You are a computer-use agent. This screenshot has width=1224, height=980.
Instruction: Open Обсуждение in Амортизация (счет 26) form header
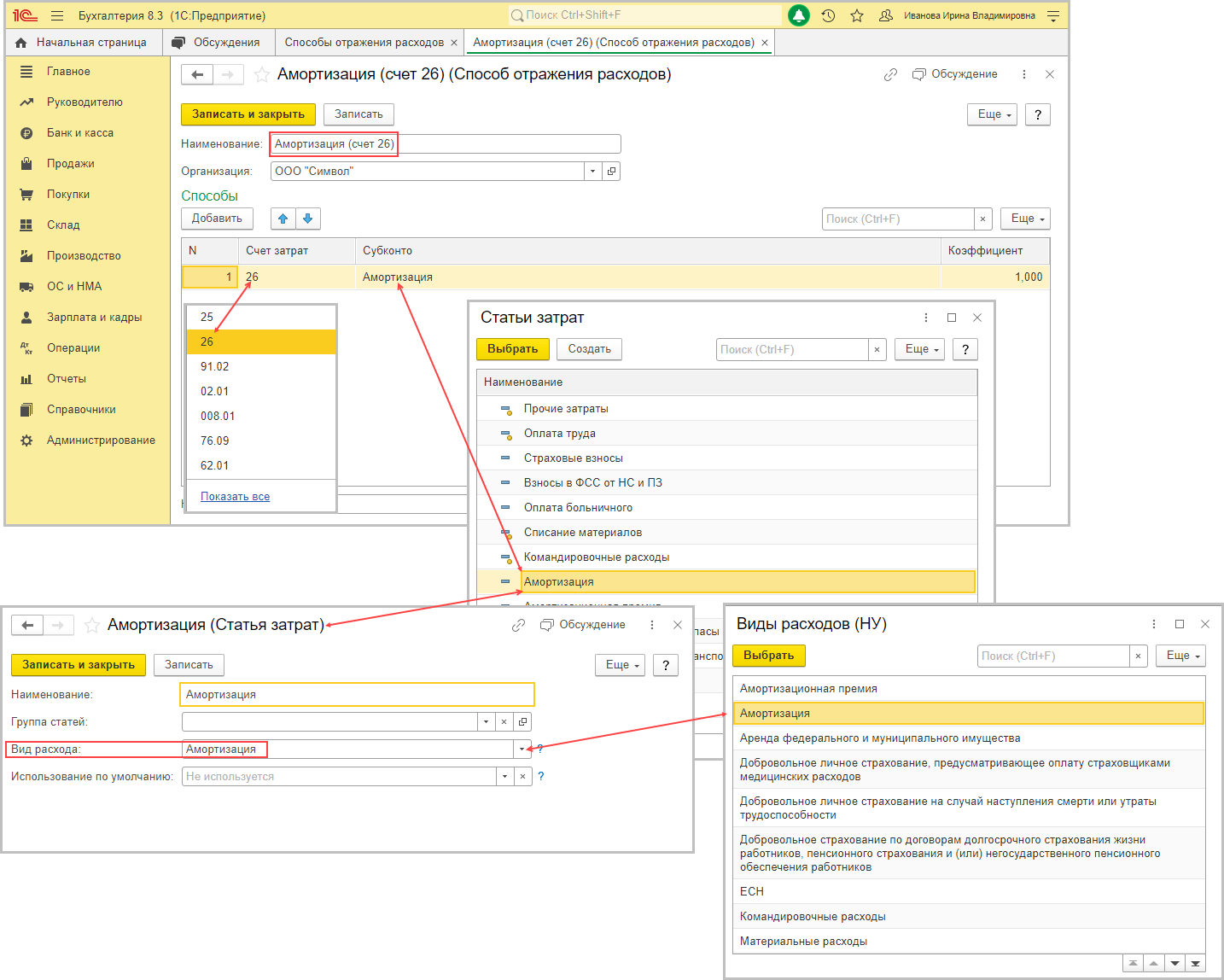955,74
